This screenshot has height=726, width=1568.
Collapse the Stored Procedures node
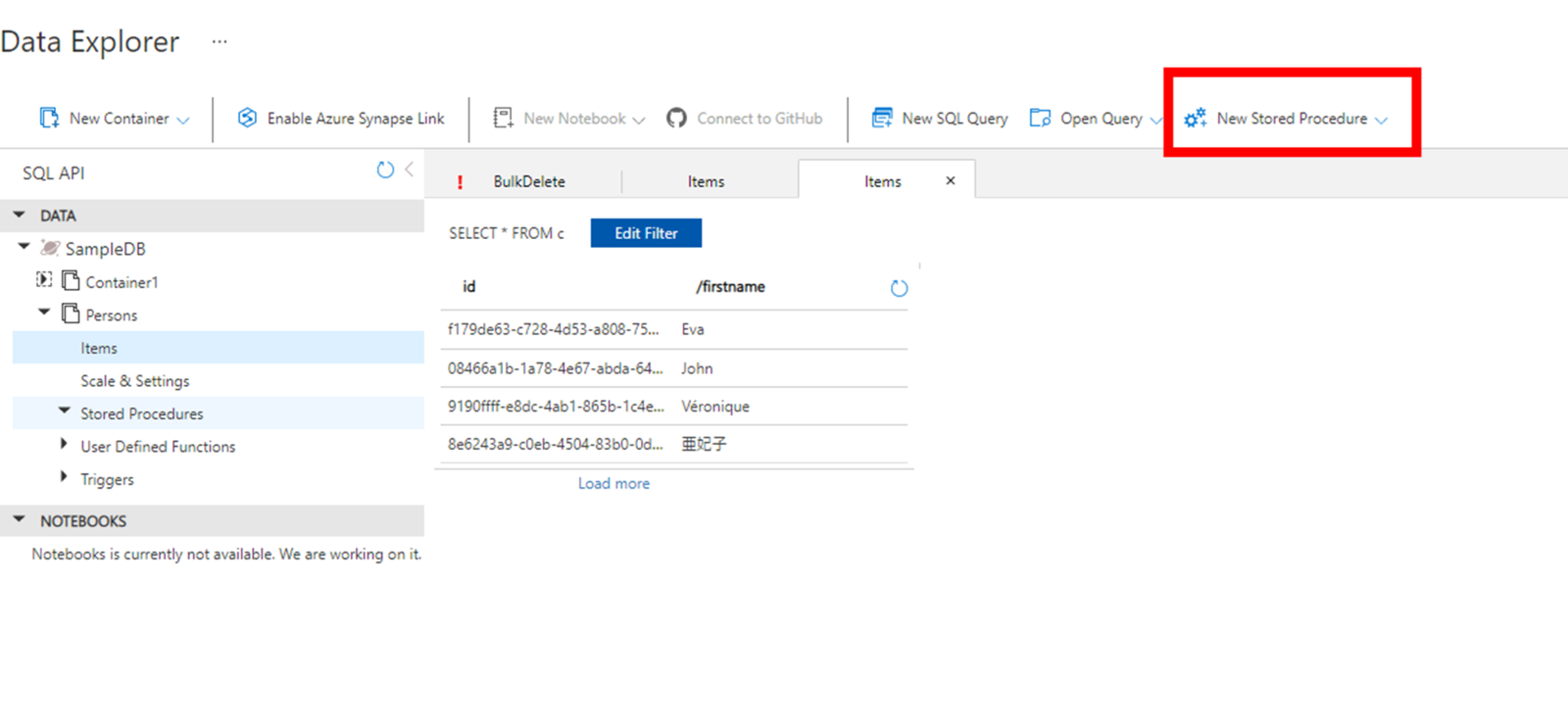[x=64, y=411]
